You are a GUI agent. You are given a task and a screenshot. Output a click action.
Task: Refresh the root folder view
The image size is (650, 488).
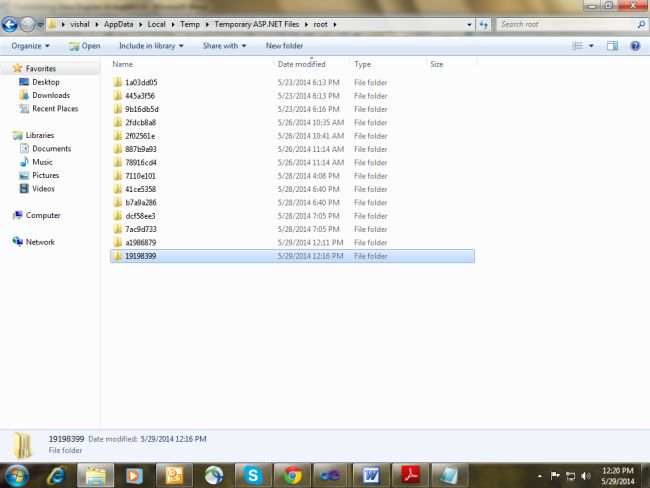coord(483,24)
